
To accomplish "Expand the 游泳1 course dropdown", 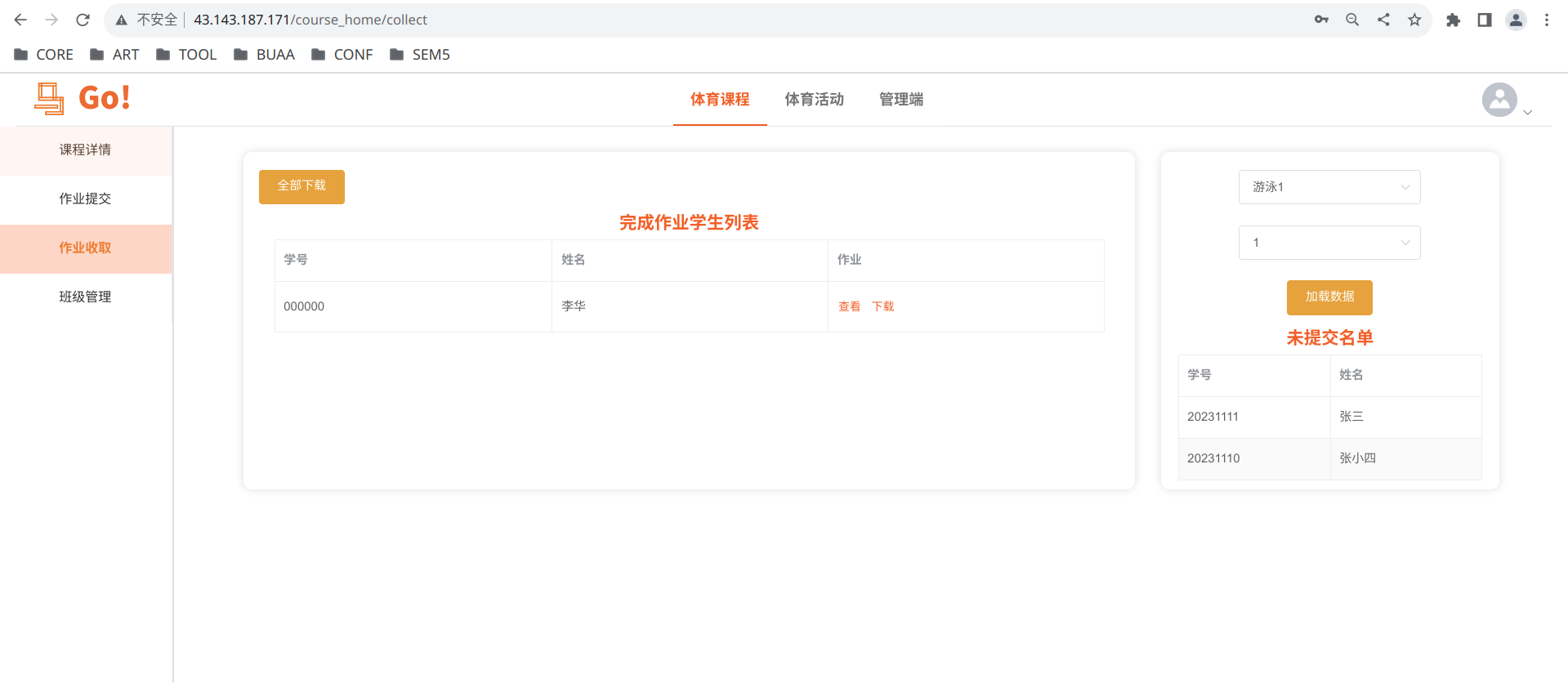I will pos(1329,187).
